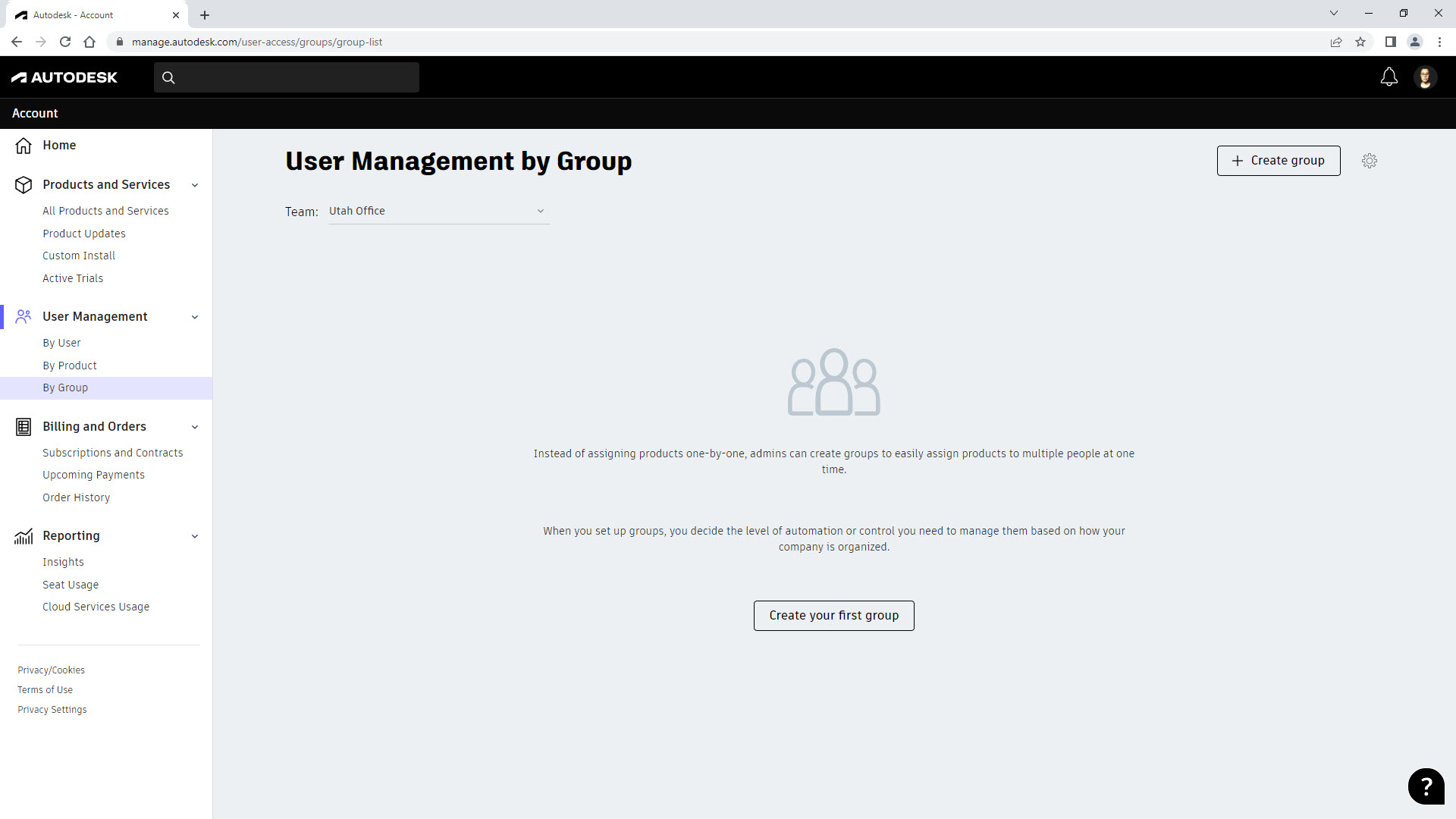Click the browser home icon

point(89,42)
